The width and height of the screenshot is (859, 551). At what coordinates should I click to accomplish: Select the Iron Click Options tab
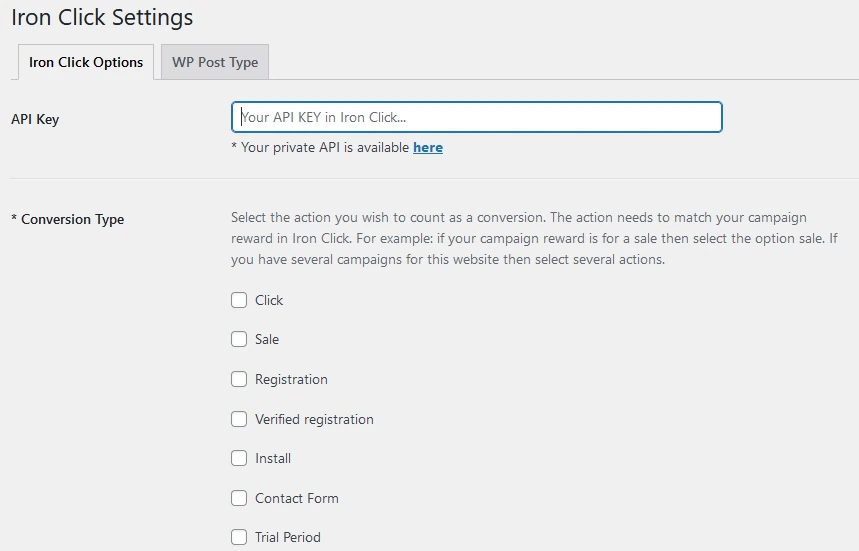click(x=86, y=62)
